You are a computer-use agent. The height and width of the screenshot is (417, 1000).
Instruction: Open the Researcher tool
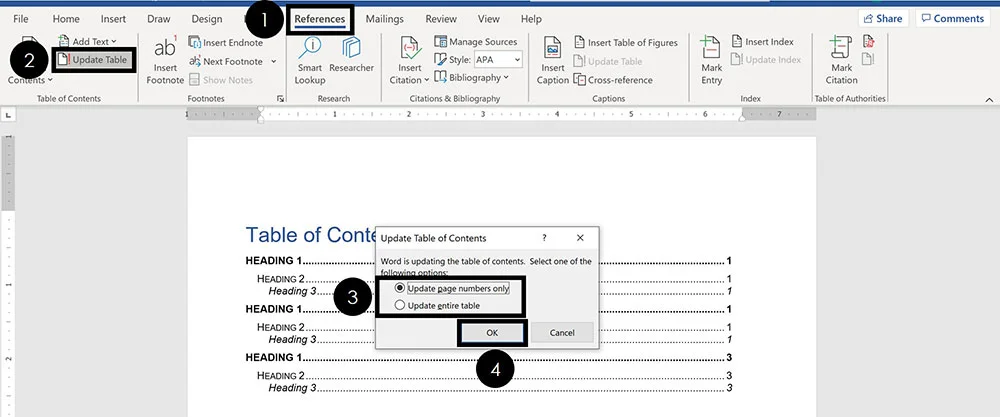pos(351,55)
